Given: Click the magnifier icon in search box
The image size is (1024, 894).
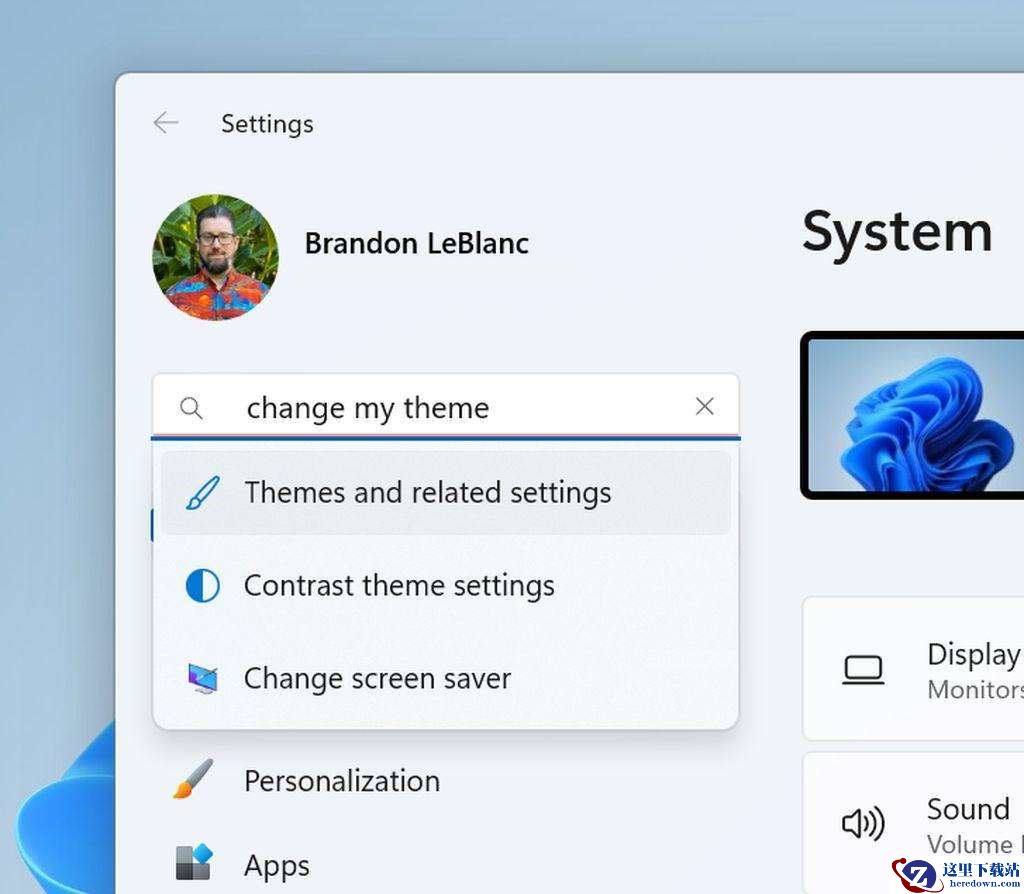Looking at the screenshot, I should (191, 408).
